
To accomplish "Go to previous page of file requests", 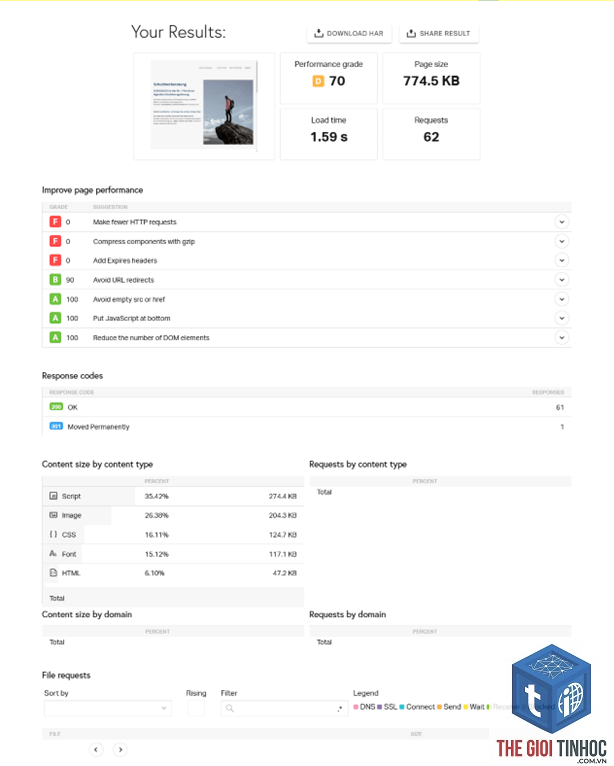I will click(x=96, y=749).
